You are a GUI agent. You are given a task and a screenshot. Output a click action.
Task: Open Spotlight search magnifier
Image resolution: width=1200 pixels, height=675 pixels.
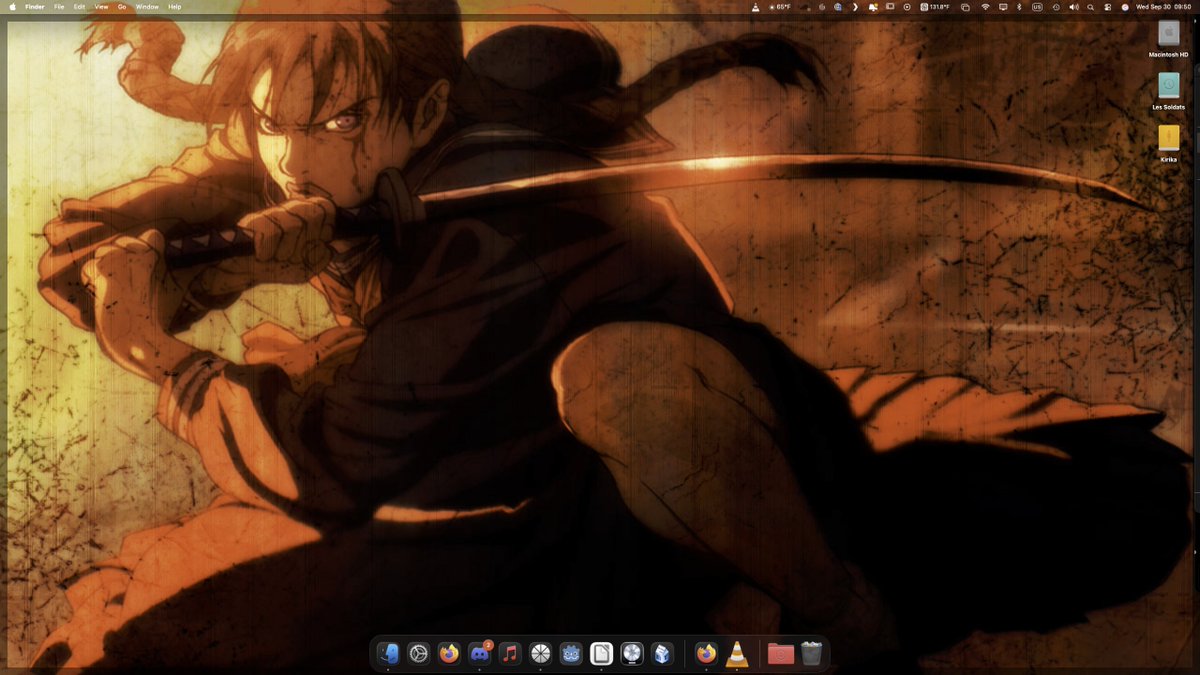coord(1090,7)
